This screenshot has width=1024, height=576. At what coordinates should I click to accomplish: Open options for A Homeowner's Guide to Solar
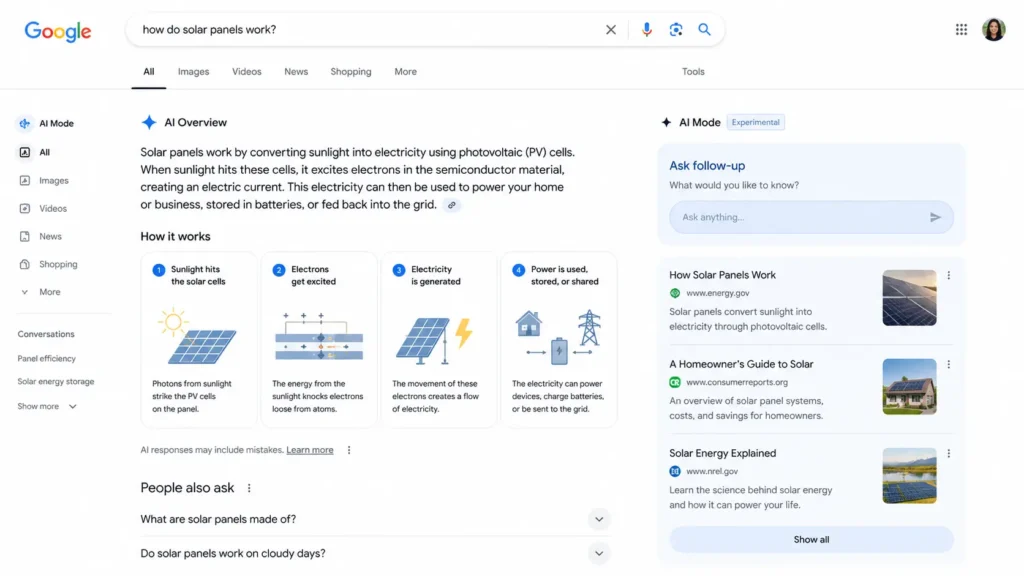(948, 364)
